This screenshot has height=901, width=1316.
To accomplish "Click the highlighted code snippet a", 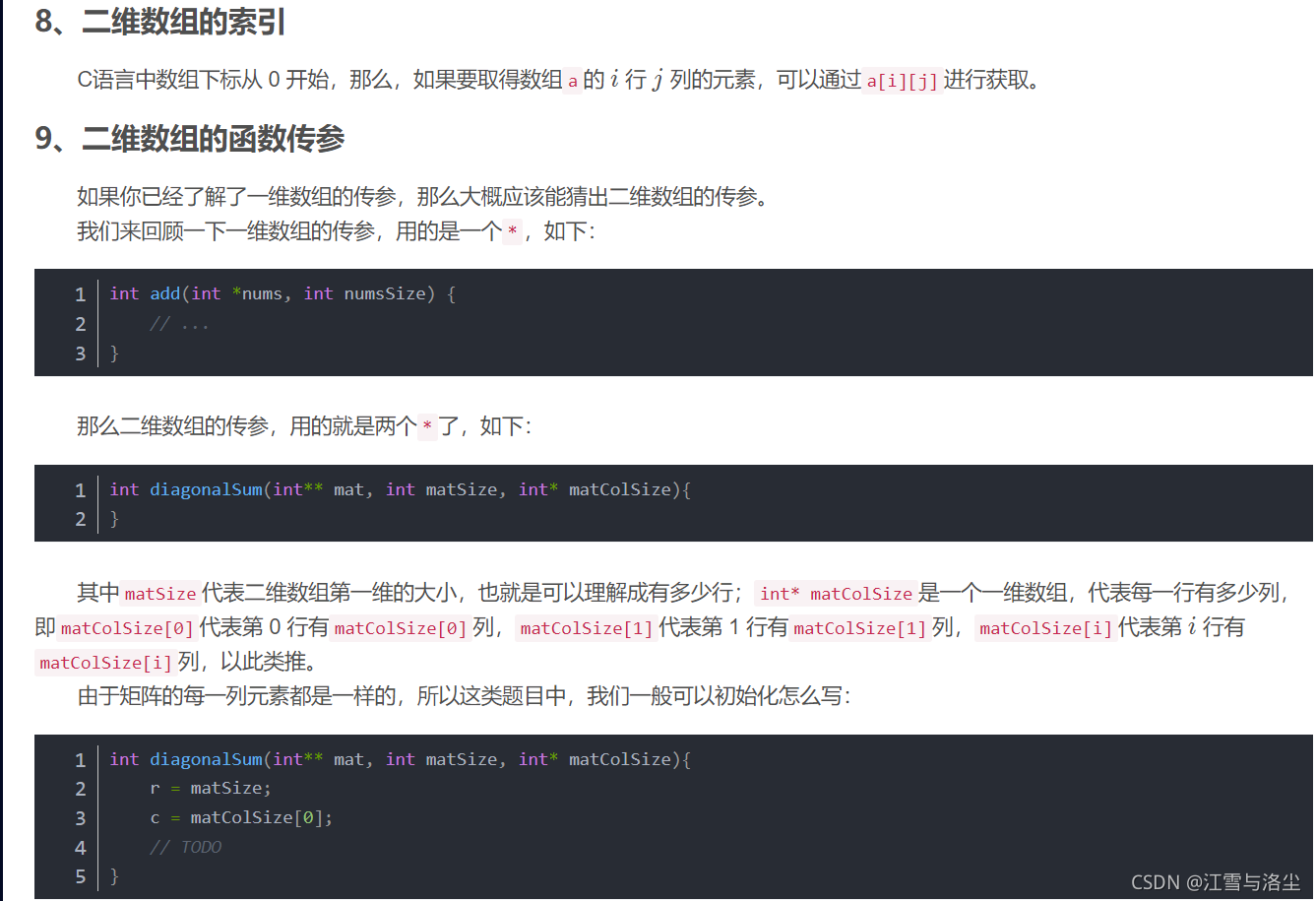I will pyautogui.click(x=571, y=81).
